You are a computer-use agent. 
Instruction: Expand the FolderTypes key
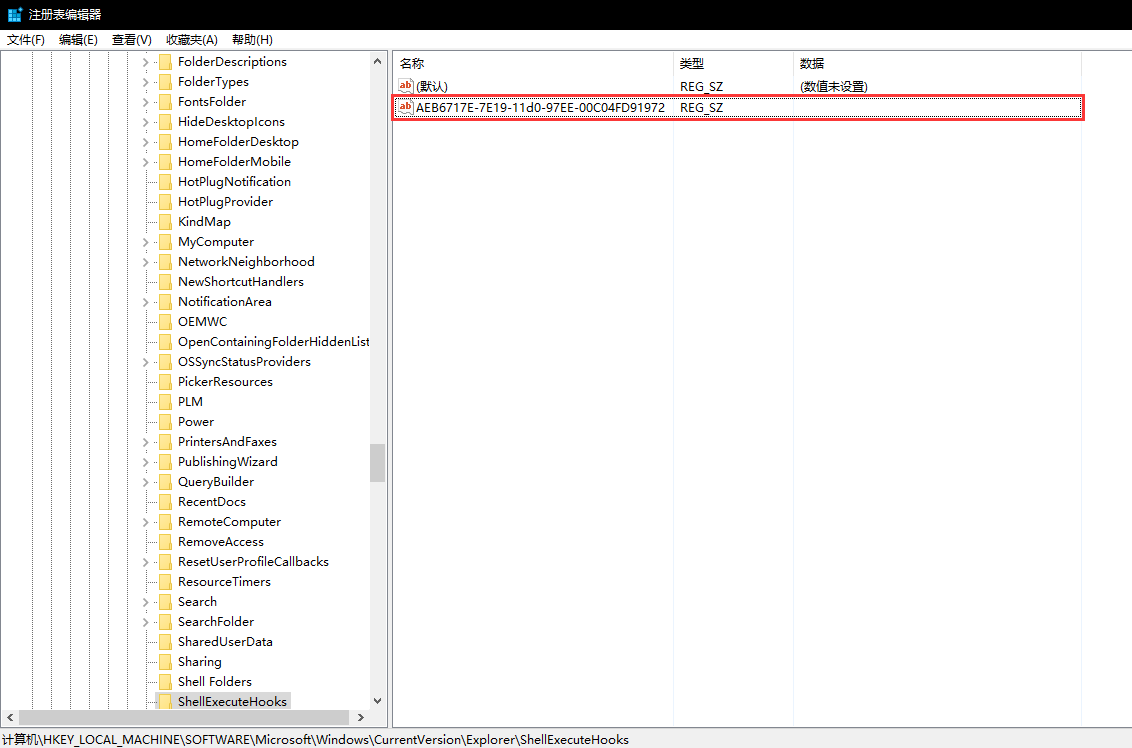tap(146, 82)
